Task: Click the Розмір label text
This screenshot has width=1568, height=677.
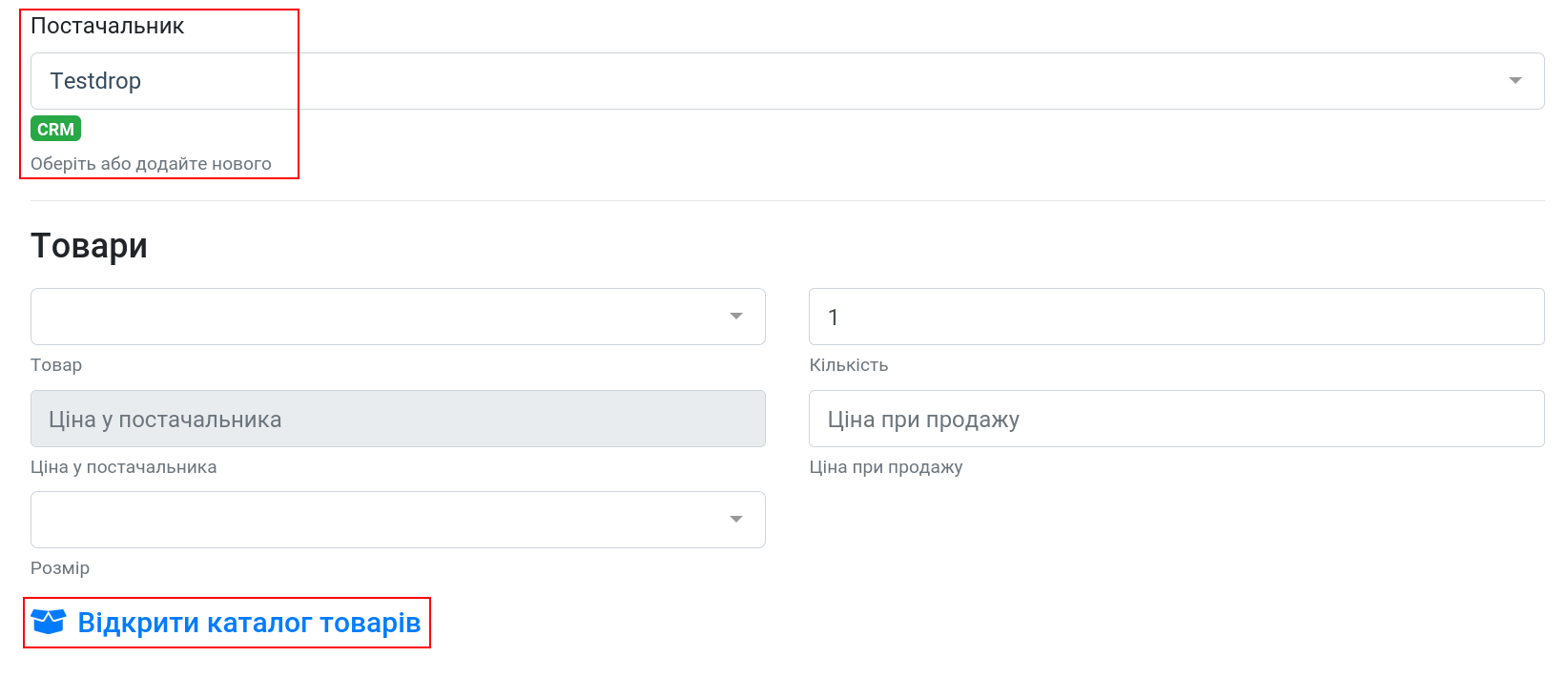Action: (x=60, y=568)
